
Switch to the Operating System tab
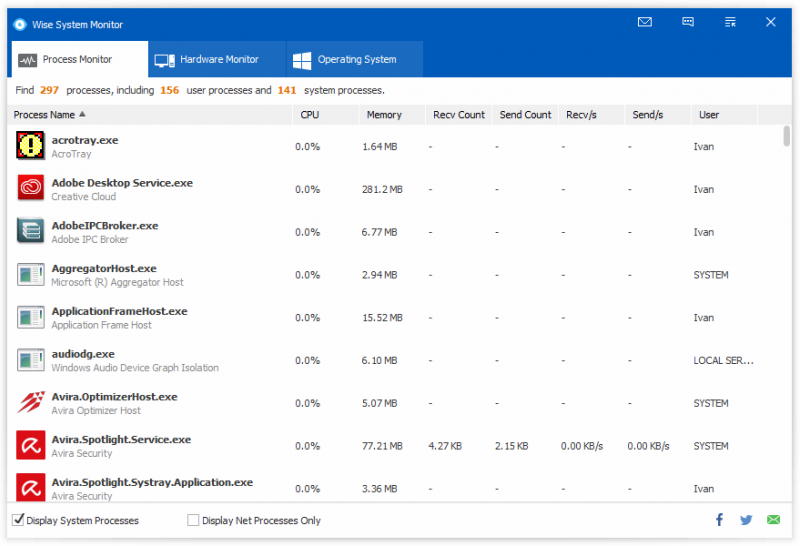click(x=355, y=59)
